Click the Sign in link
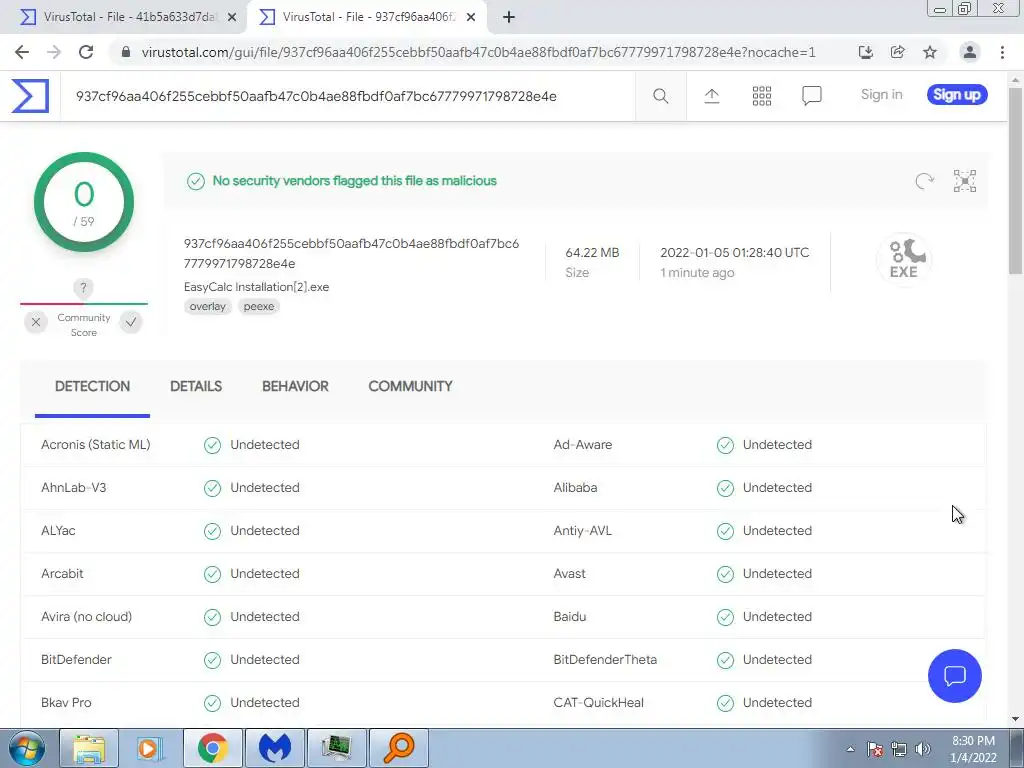This screenshot has height=768, width=1024. tap(881, 95)
